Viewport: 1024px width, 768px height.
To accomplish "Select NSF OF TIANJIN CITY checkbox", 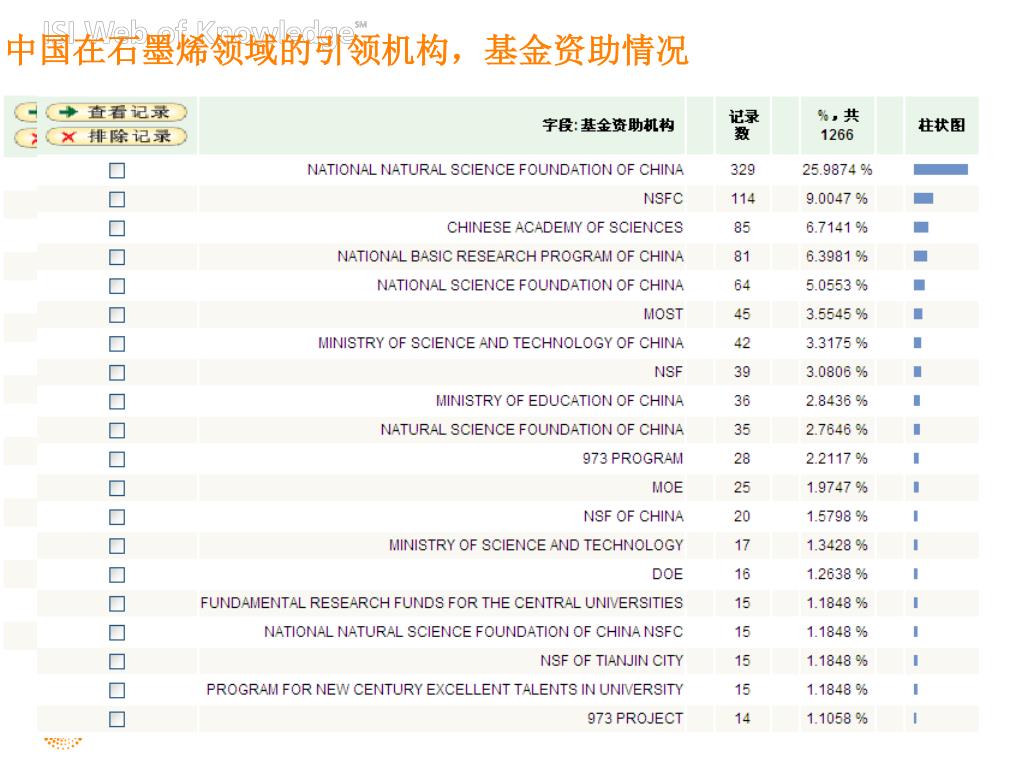I will click(117, 662).
